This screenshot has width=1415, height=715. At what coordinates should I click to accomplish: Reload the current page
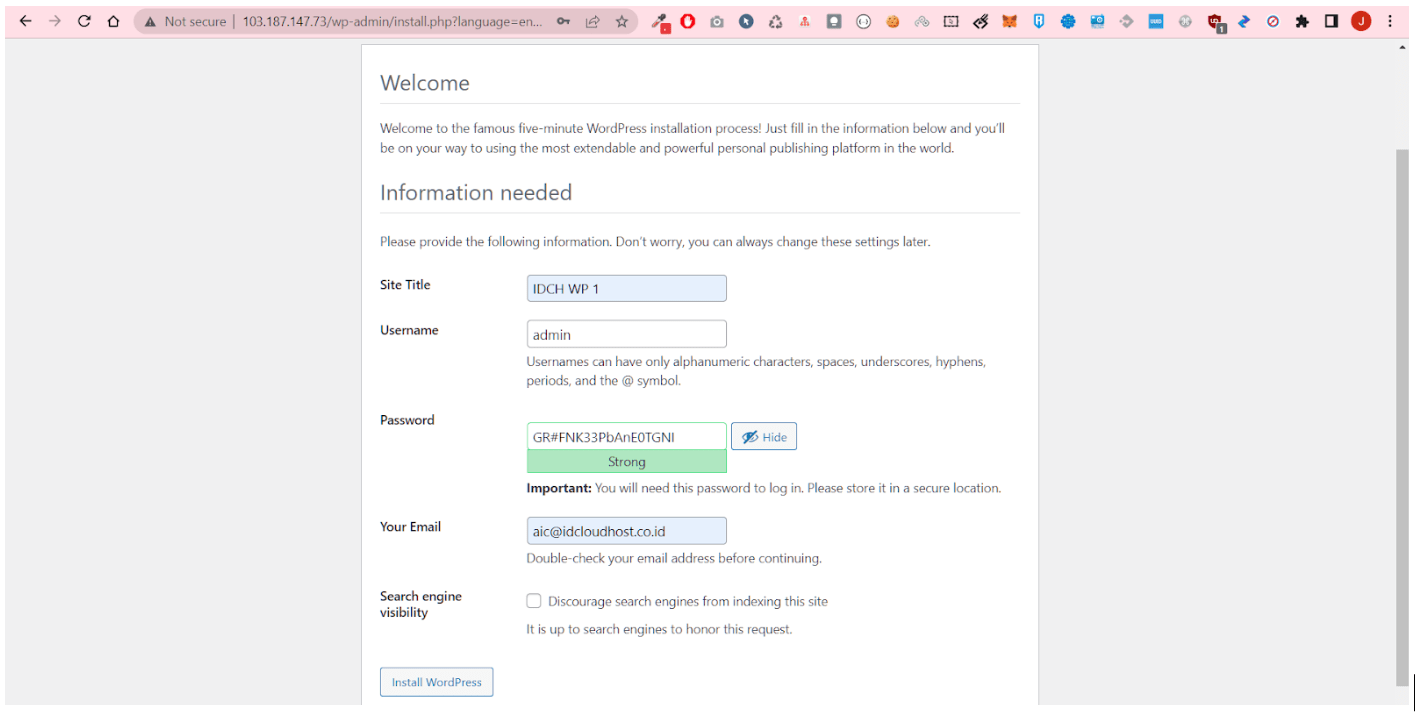click(x=84, y=21)
